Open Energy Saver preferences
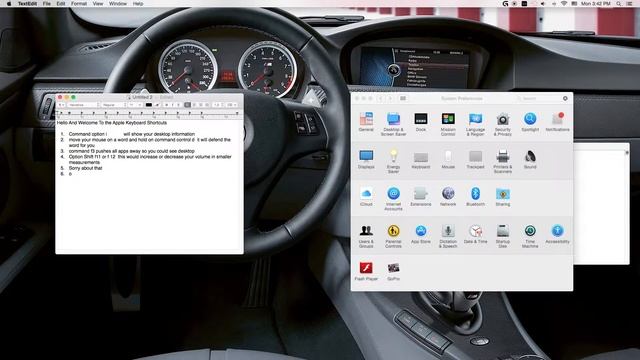Viewport: 640px width, 360px height. click(x=393, y=161)
